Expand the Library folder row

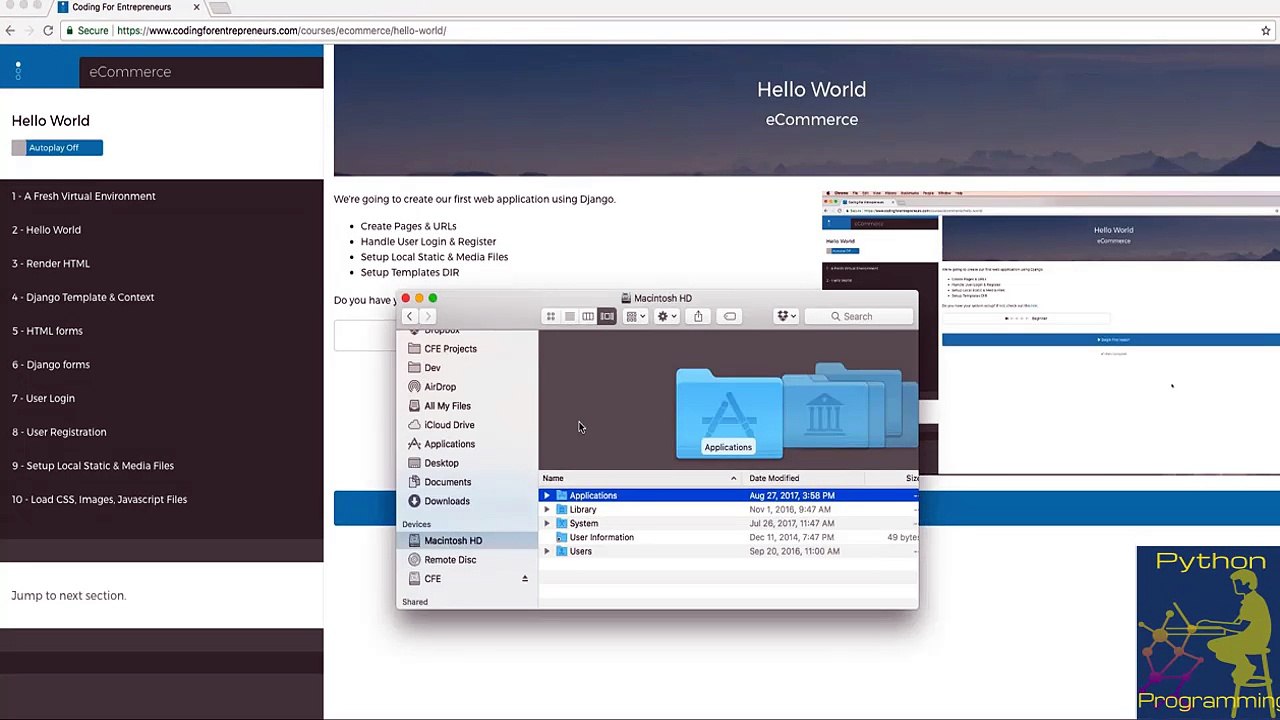pyautogui.click(x=546, y=510)
